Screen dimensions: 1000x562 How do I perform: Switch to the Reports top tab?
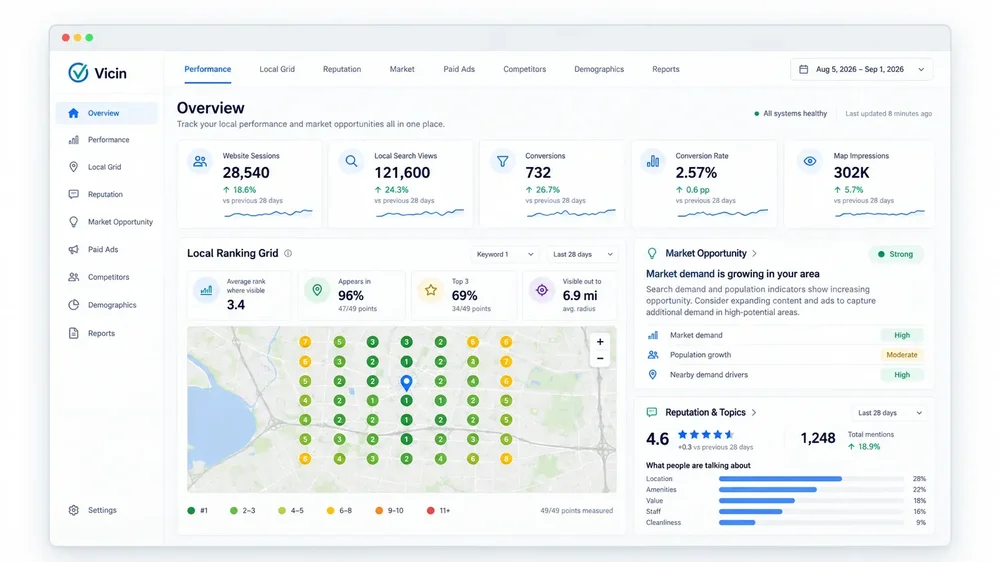pyautogui.click(x=666, y=69)
